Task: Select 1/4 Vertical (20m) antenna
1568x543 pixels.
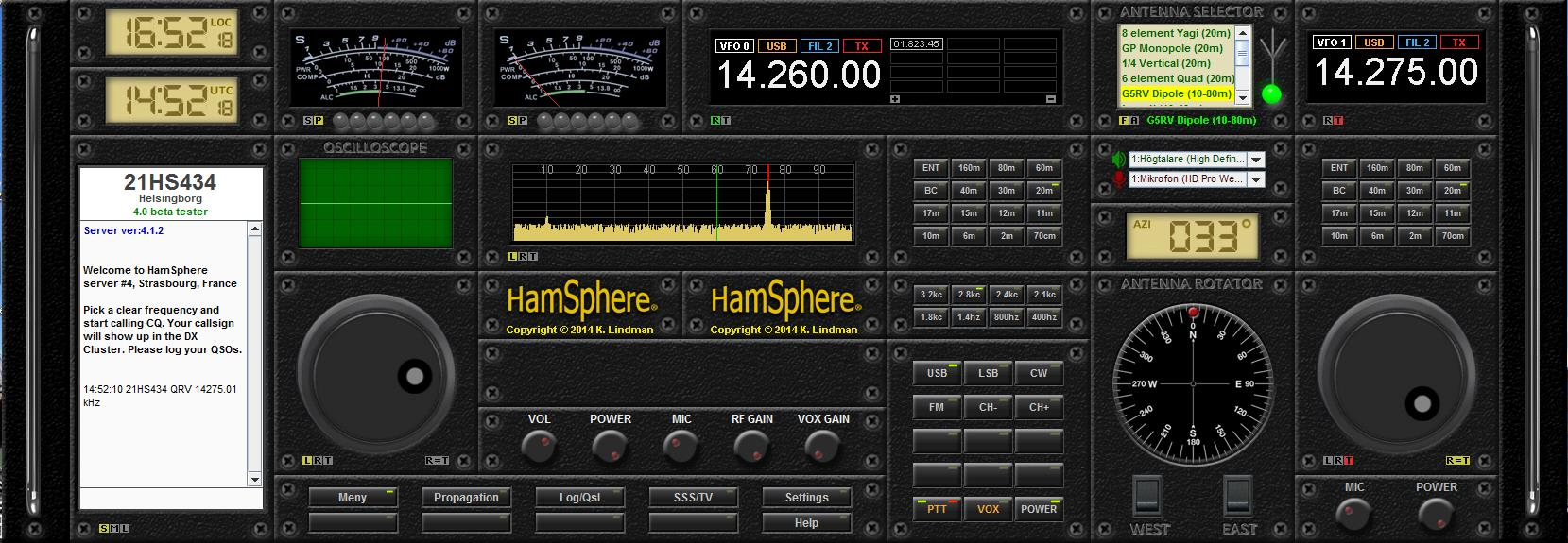Action: [1176, 63]
